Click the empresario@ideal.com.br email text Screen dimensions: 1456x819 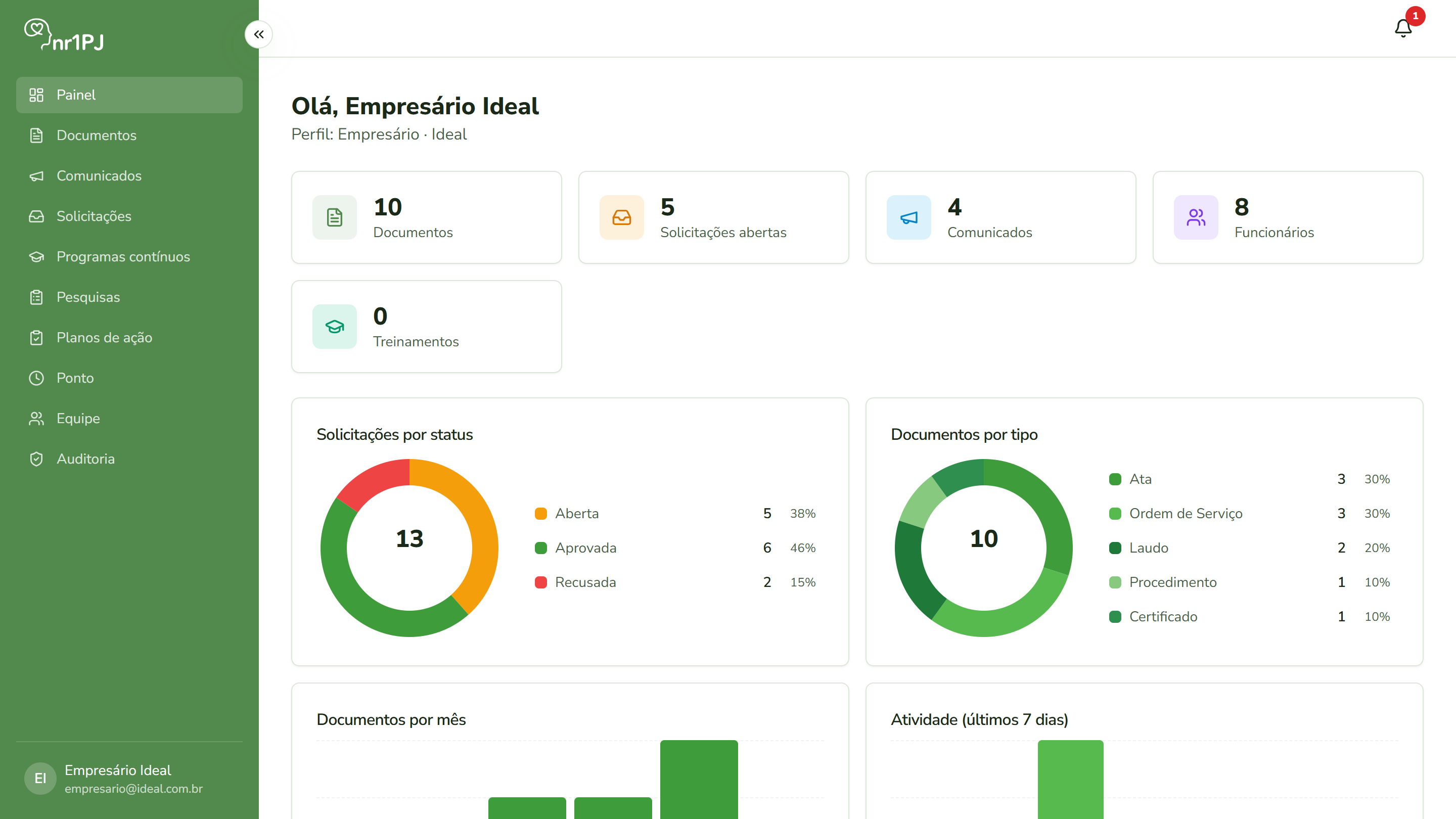coord(133,789)
